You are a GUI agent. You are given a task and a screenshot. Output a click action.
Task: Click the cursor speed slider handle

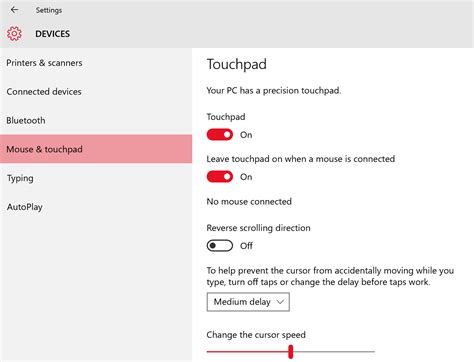click(x=291, y=352)
